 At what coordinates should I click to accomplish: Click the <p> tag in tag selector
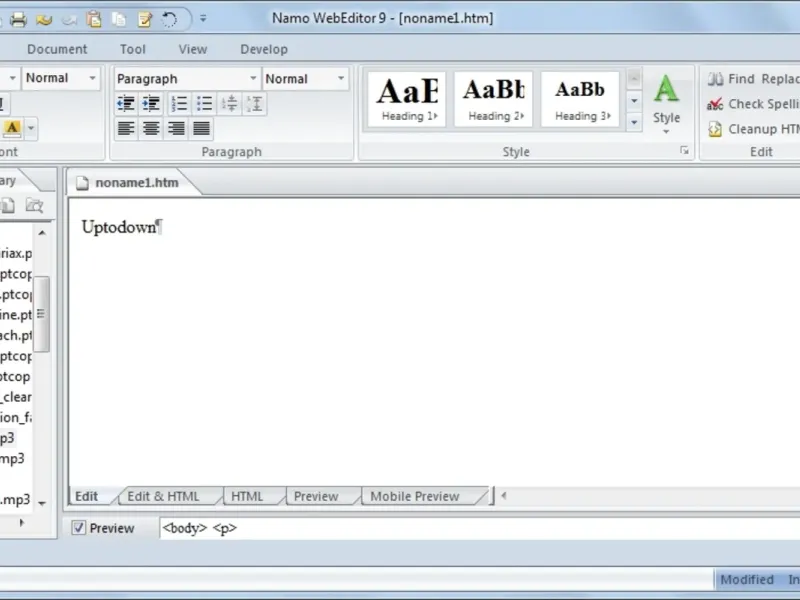(x=224, y=528)
